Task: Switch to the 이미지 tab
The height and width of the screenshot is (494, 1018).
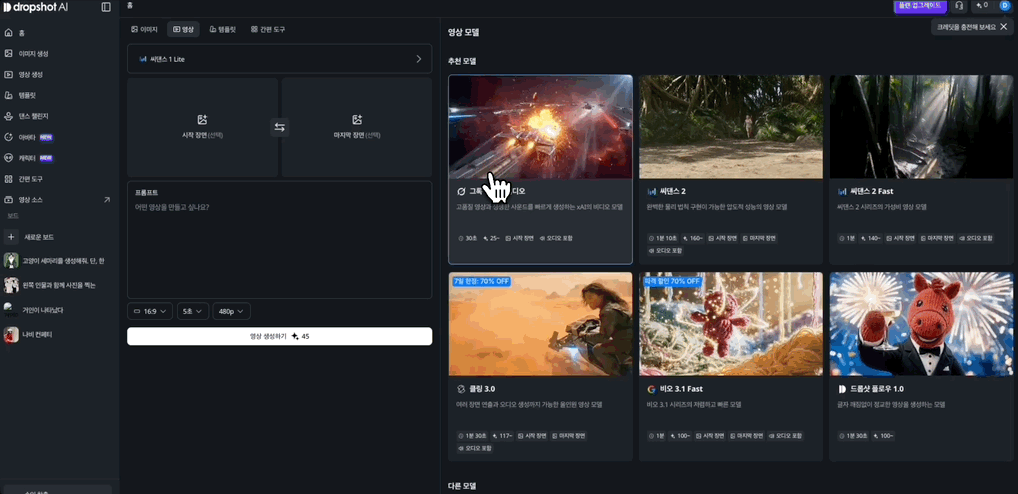Action: click(x=145, y=30)
